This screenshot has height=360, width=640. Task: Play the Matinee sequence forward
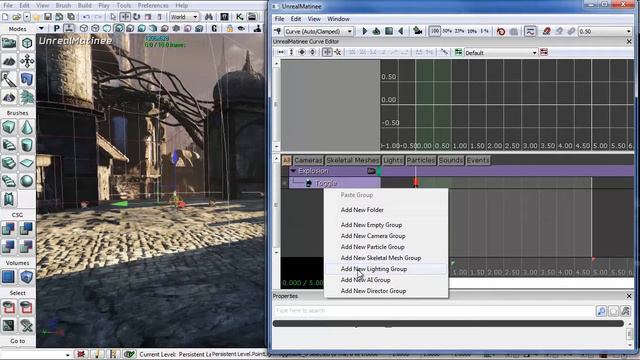point(364,31)
